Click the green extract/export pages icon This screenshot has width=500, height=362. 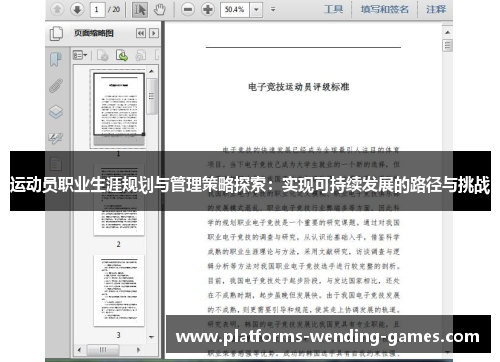click(122, 55)
